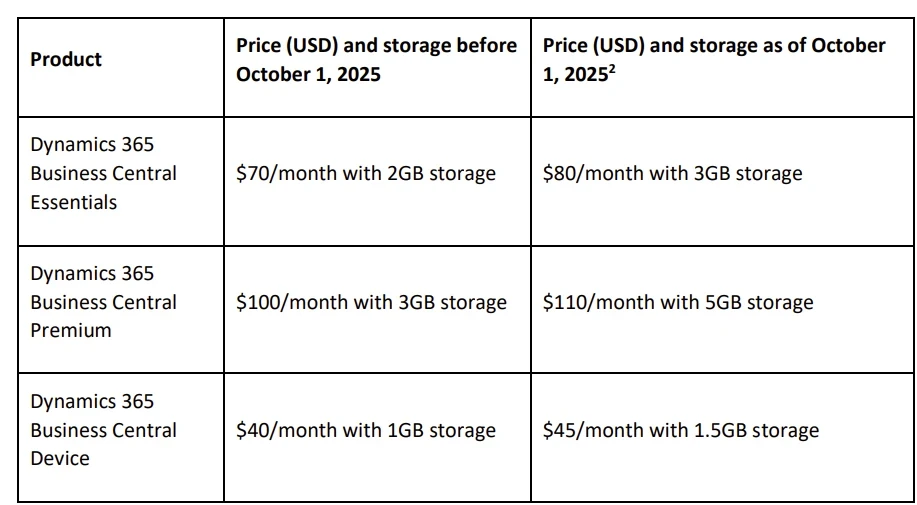Select the "before October 1, 2025" column header
917x505 pixels.
376,60
